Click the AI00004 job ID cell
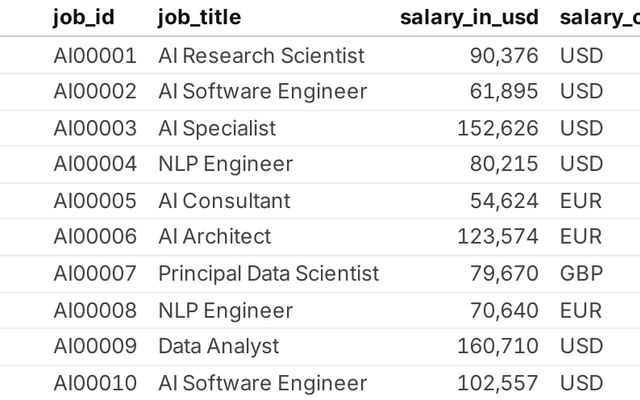 coord(95,164)
